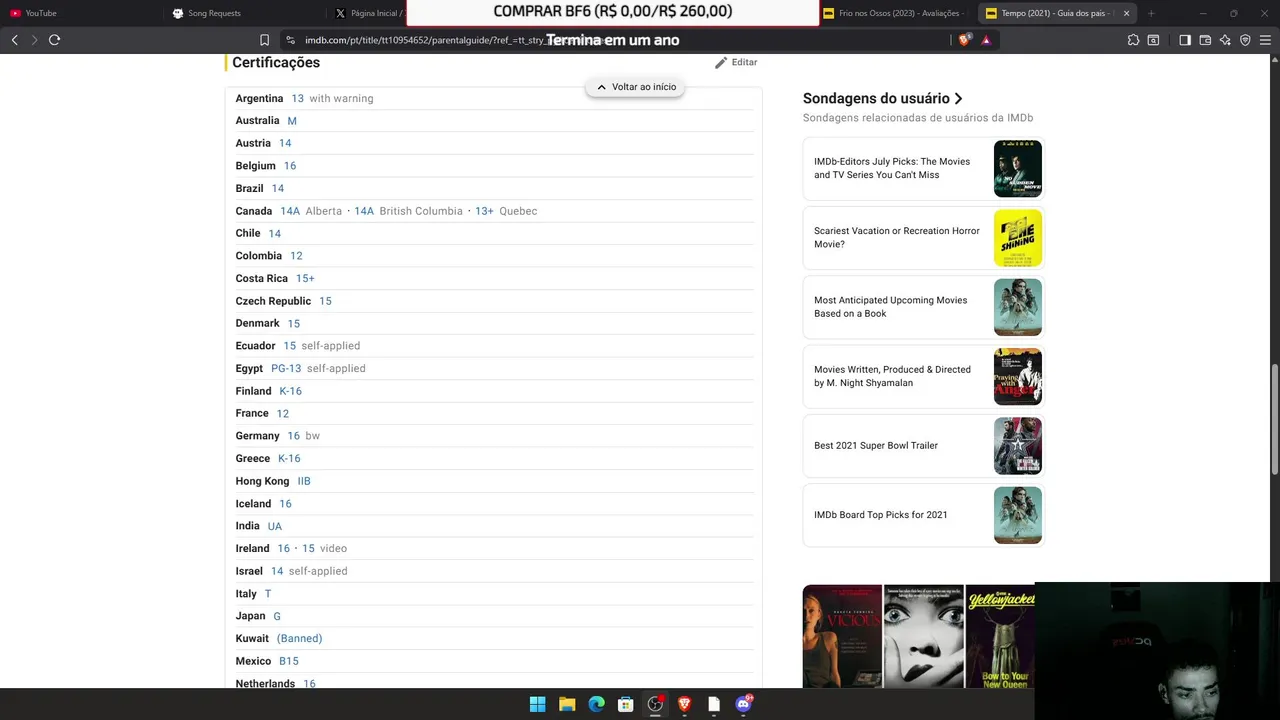Open blank document icon in taskbar
Screen dimensions: 1280x720
coord(714,704)
